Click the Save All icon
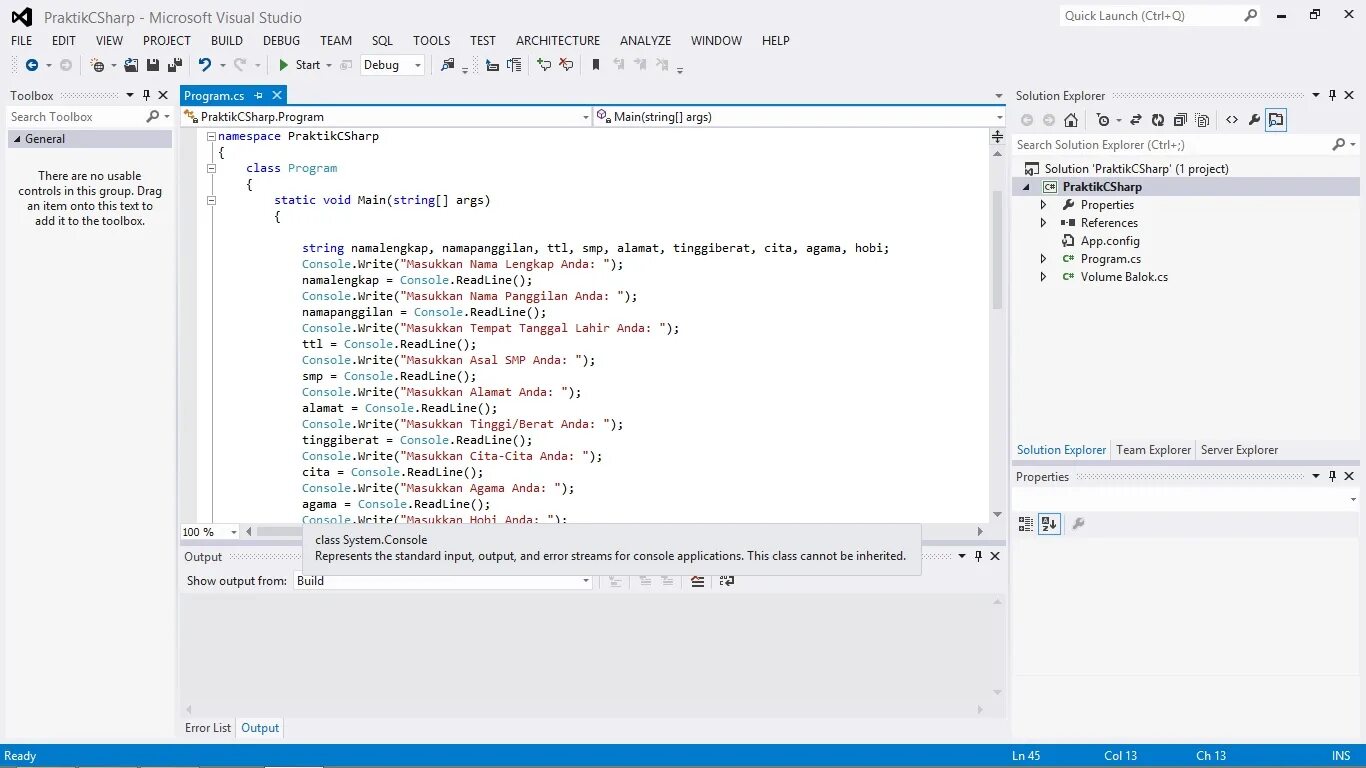 [175, 65]
